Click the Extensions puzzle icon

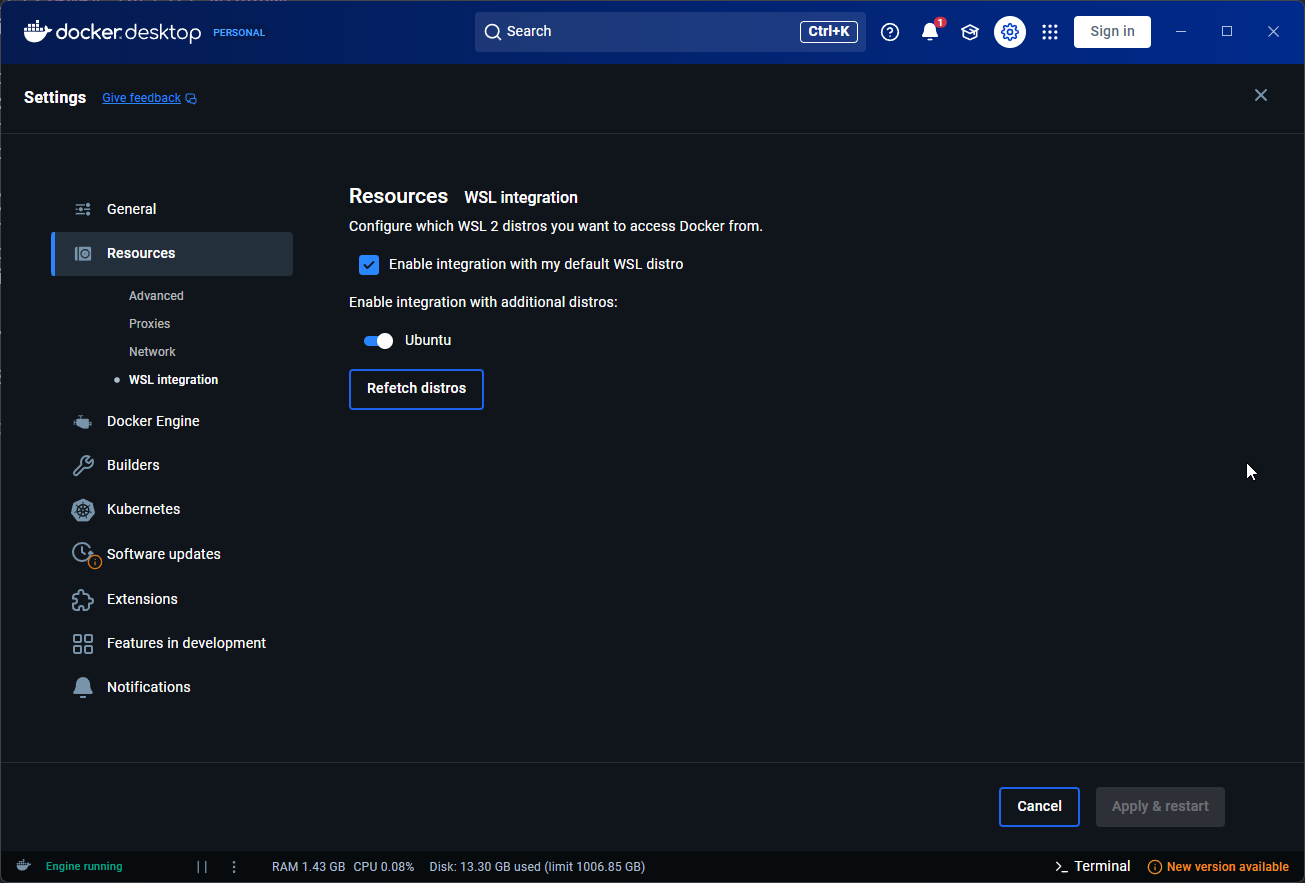(x=83, y=599)
